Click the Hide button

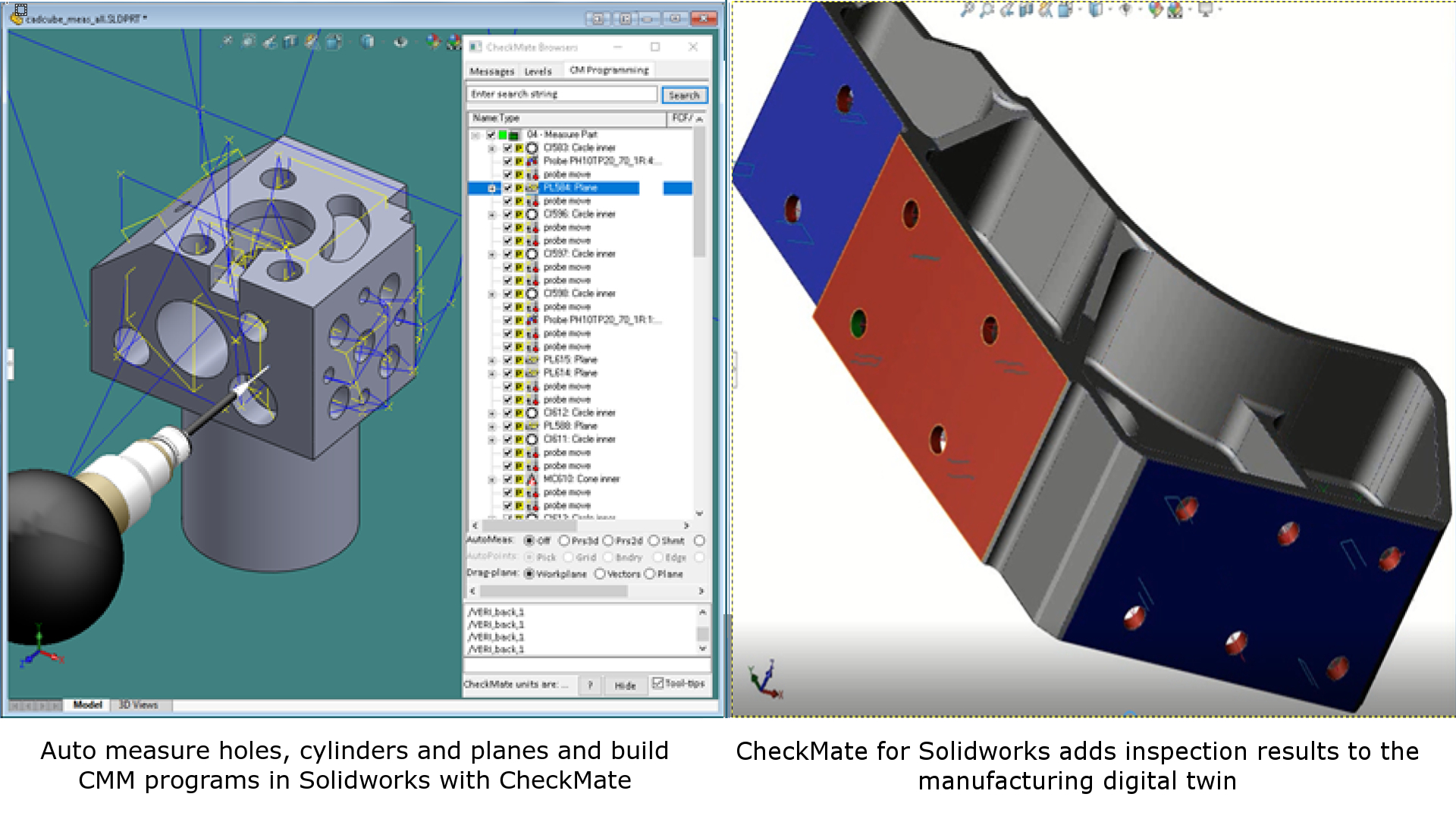tap(625, 686)
